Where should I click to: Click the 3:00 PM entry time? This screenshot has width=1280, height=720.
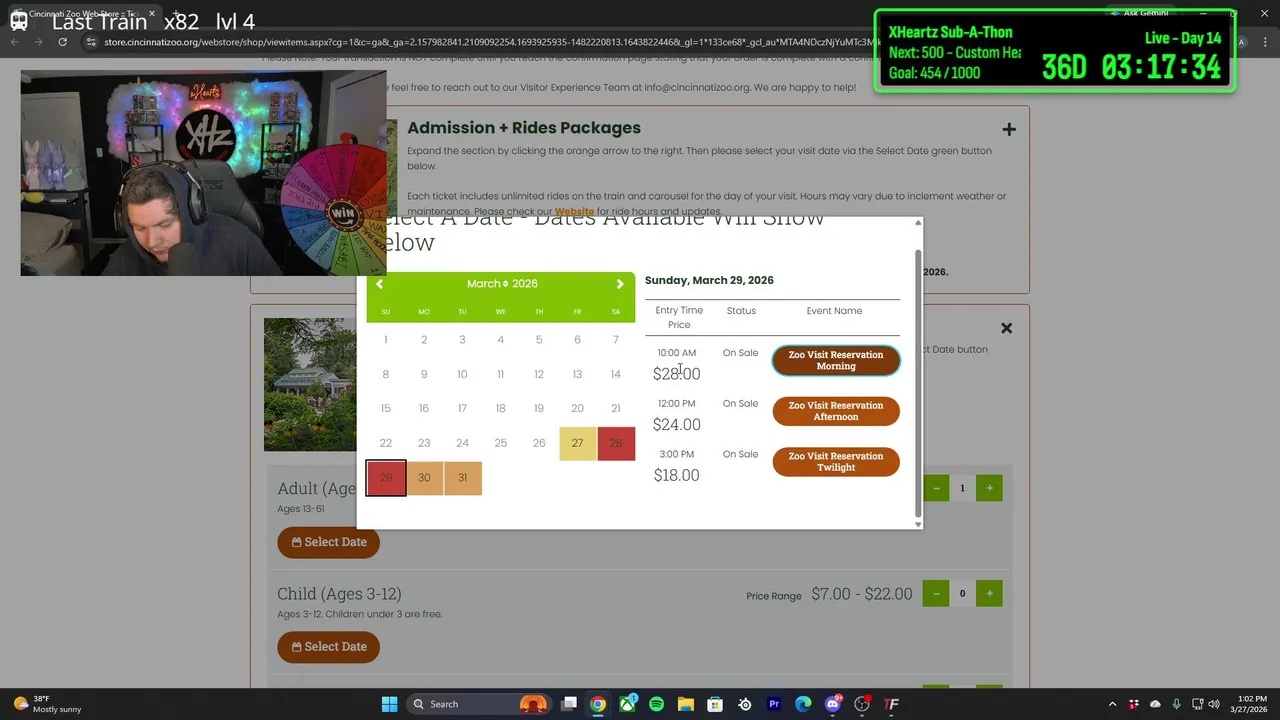coord(676,454)
